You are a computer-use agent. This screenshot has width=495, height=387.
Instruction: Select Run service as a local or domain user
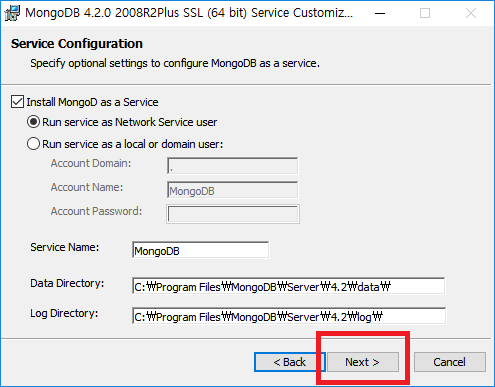(x=34, y=144)
